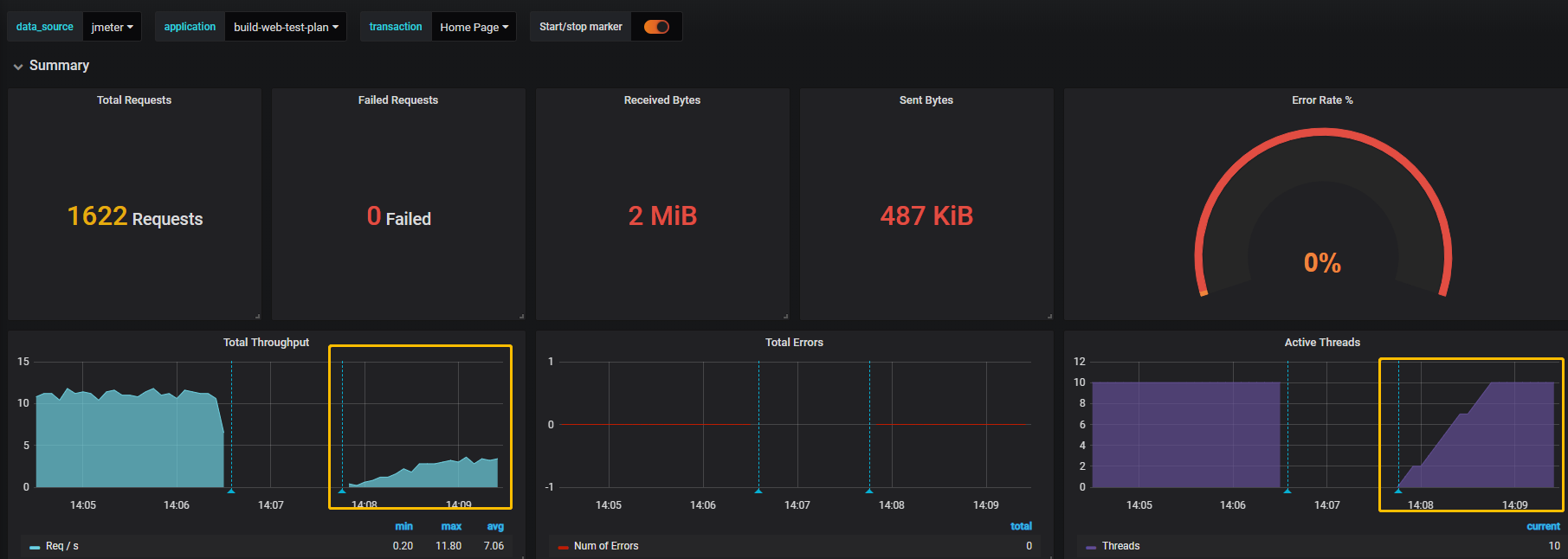
Task: Click the Summary row title
Action: click(x=59, y=66)
